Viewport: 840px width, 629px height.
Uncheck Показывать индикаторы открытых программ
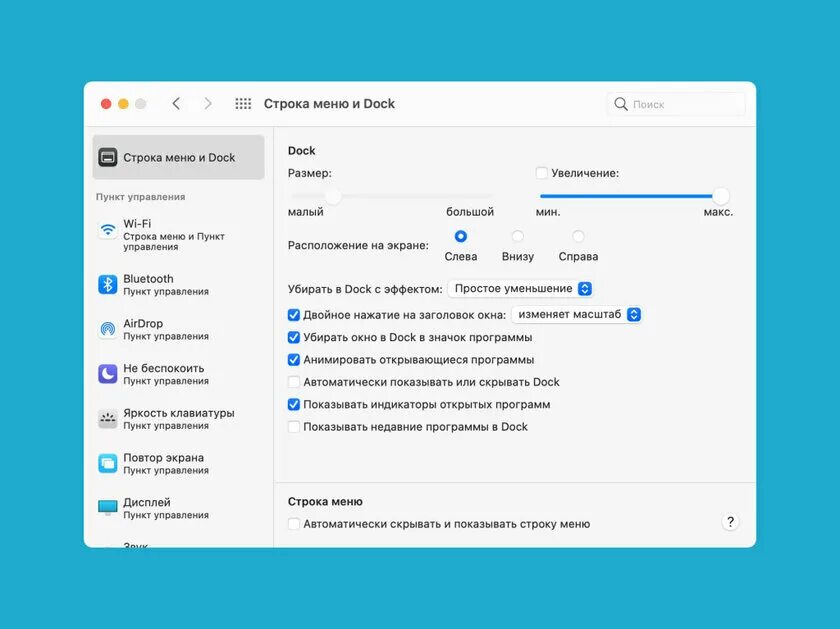coord(294,405)
